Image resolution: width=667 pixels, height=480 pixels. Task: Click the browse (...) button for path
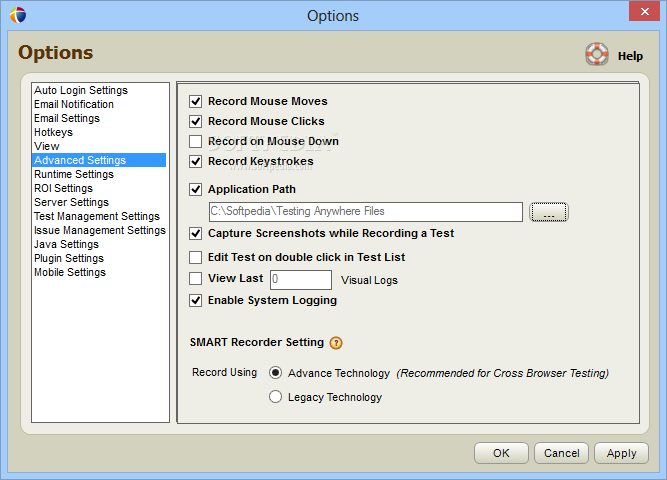[549, 212]
